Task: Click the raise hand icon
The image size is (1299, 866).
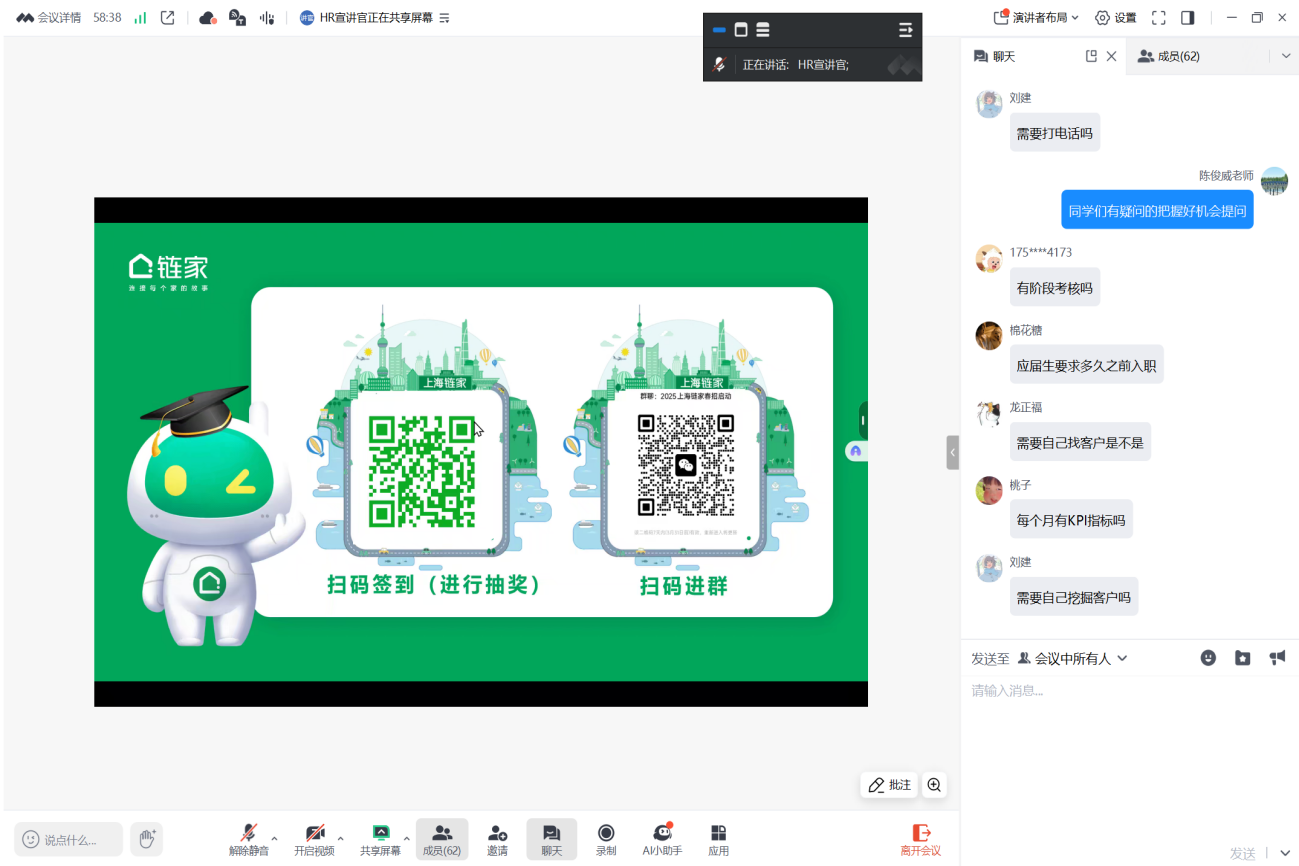Action: click(x=147, y=838)
